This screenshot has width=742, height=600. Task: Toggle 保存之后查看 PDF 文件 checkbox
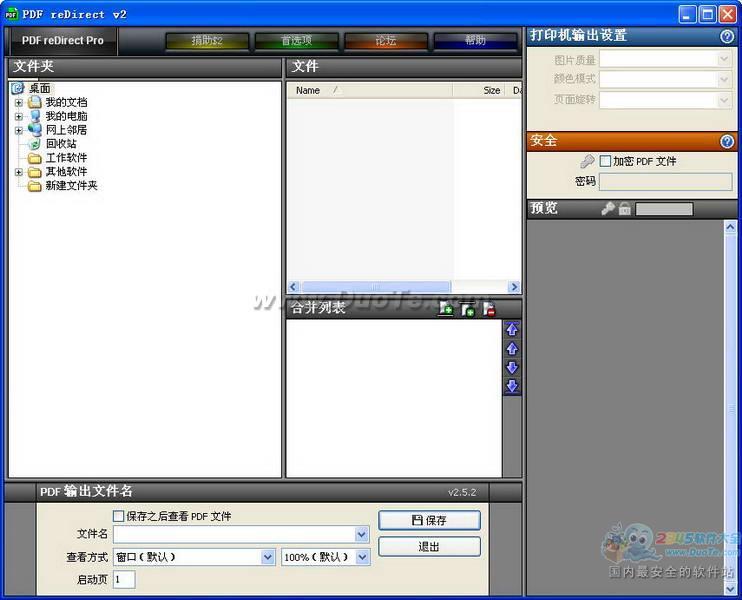[x=118, y=516]
